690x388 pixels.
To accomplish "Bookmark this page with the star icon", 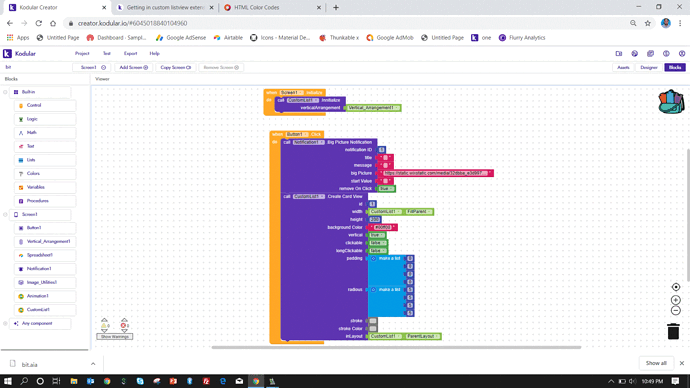I will point(648,23).
